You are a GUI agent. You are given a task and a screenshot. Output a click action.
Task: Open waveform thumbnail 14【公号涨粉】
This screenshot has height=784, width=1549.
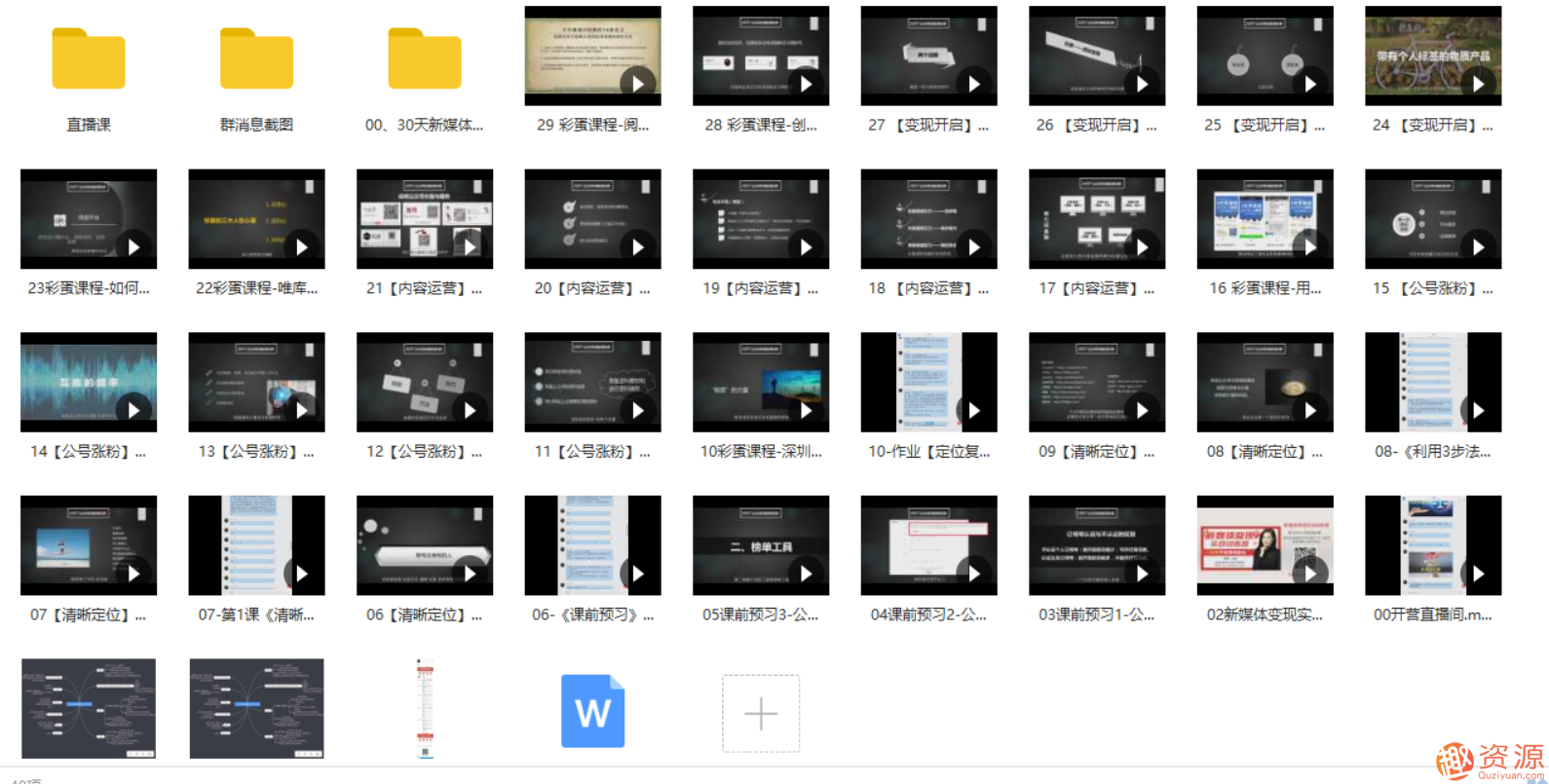tap(89, 382)
